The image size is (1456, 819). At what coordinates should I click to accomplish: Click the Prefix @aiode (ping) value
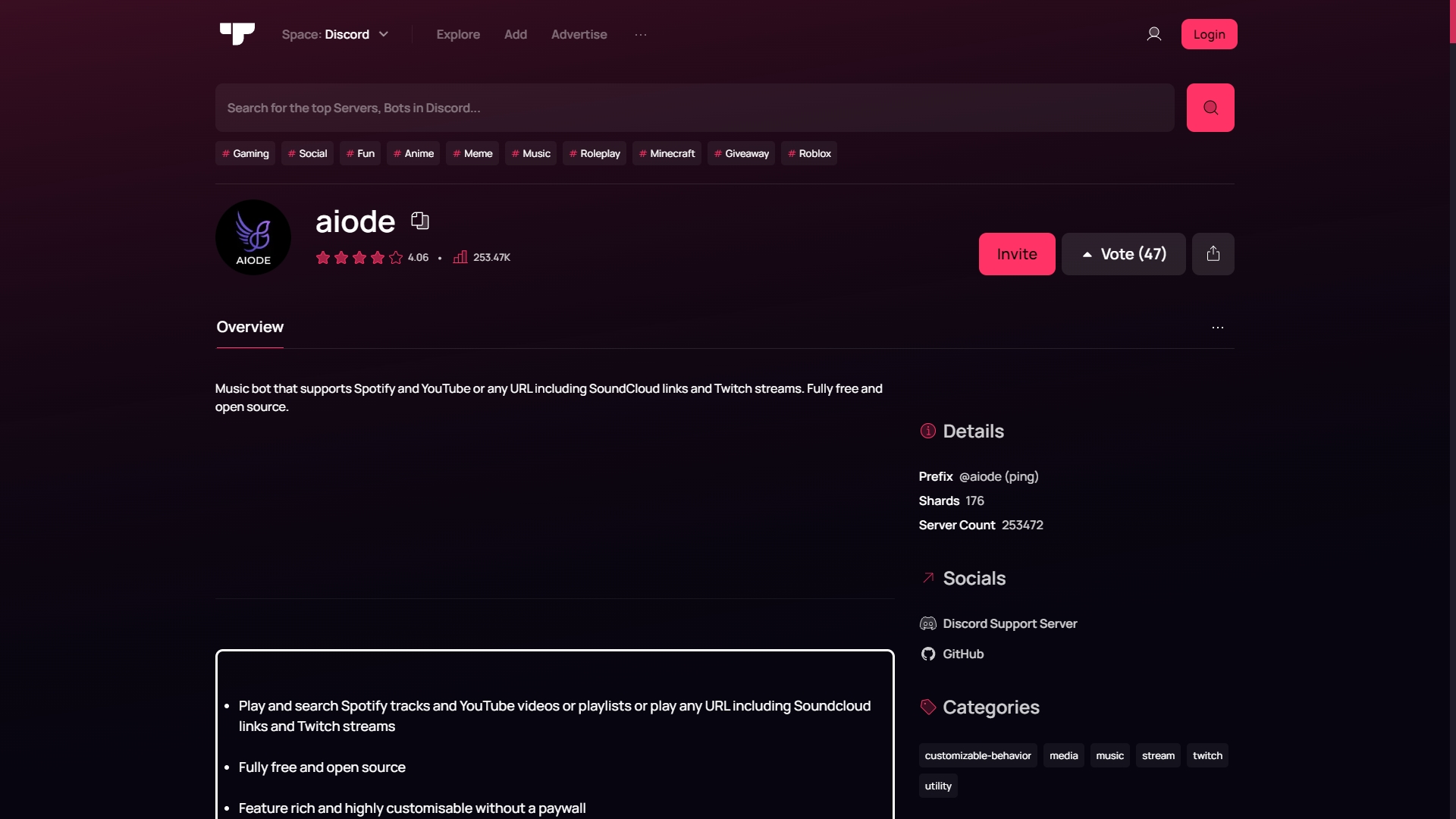999,476
